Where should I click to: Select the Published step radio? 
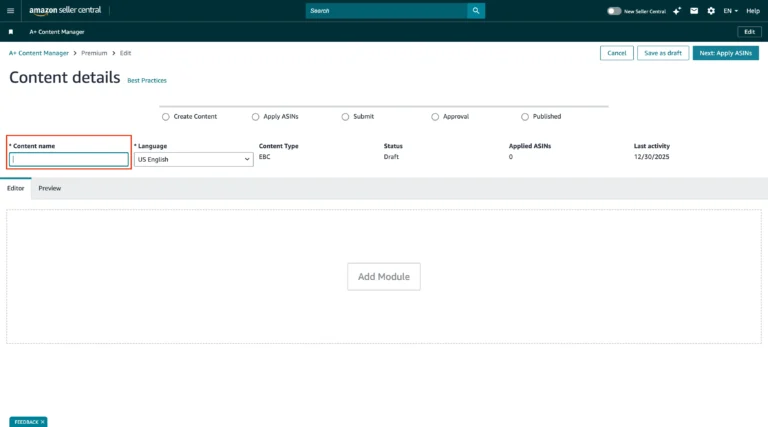click(525, 117)
